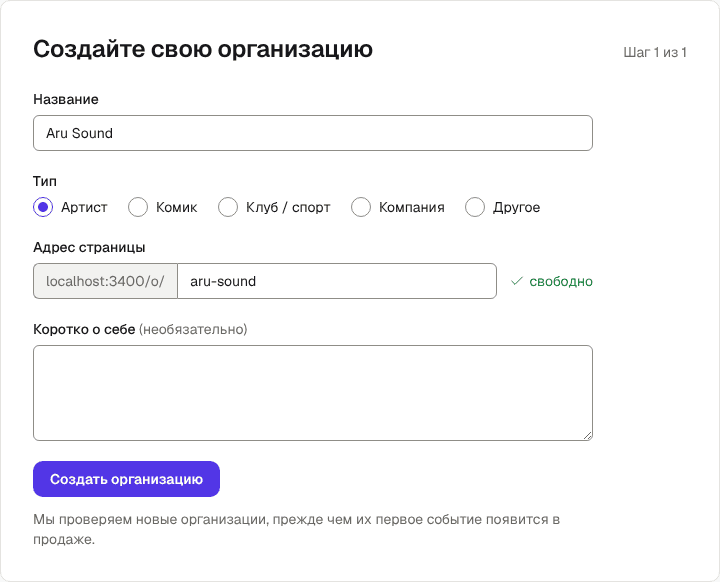Click the (необязательно) hint text
This screenshot has height=582, width=720.
[x=193, y=329]
